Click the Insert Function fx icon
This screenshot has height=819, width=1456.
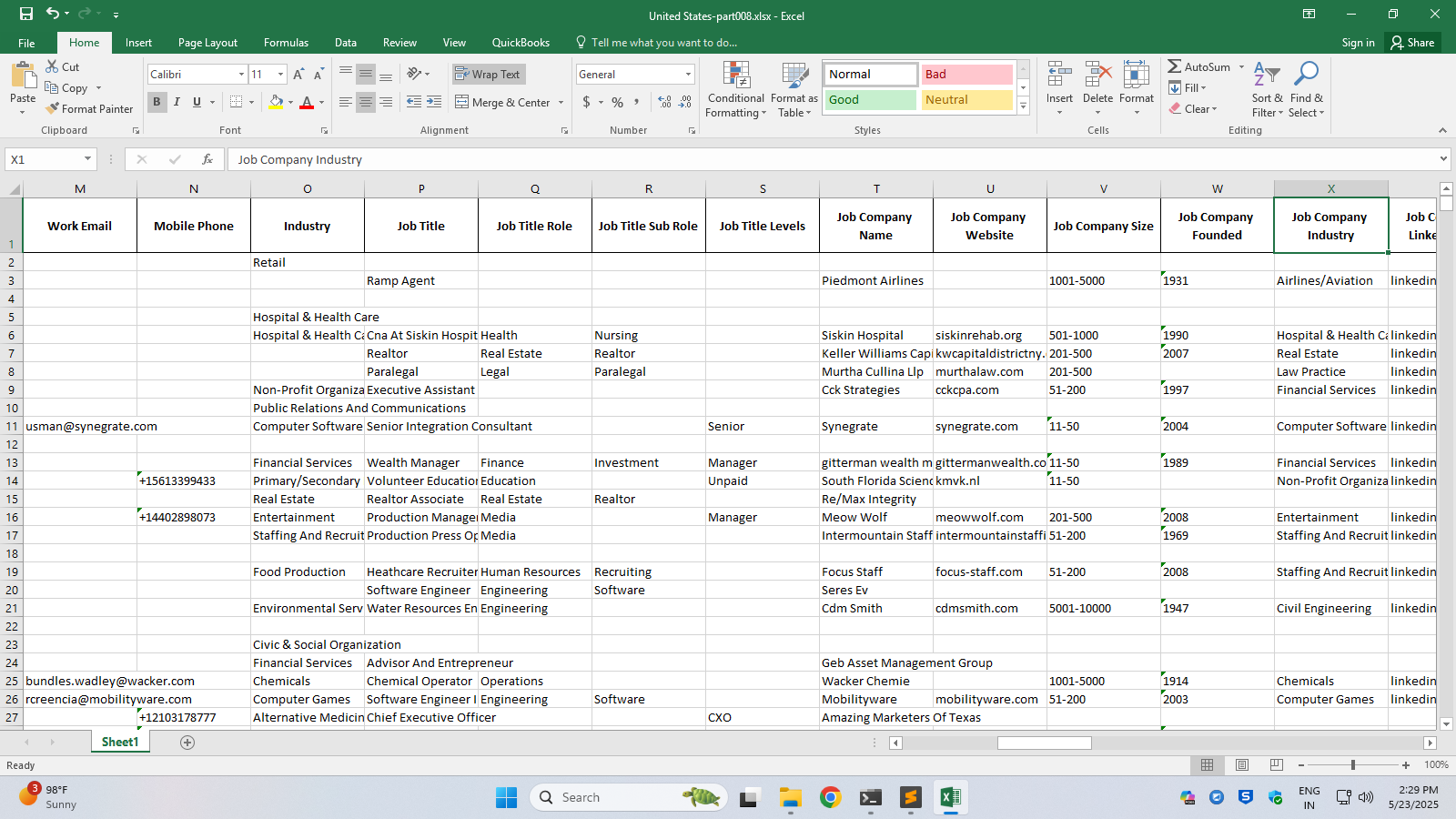click(207, 159)
